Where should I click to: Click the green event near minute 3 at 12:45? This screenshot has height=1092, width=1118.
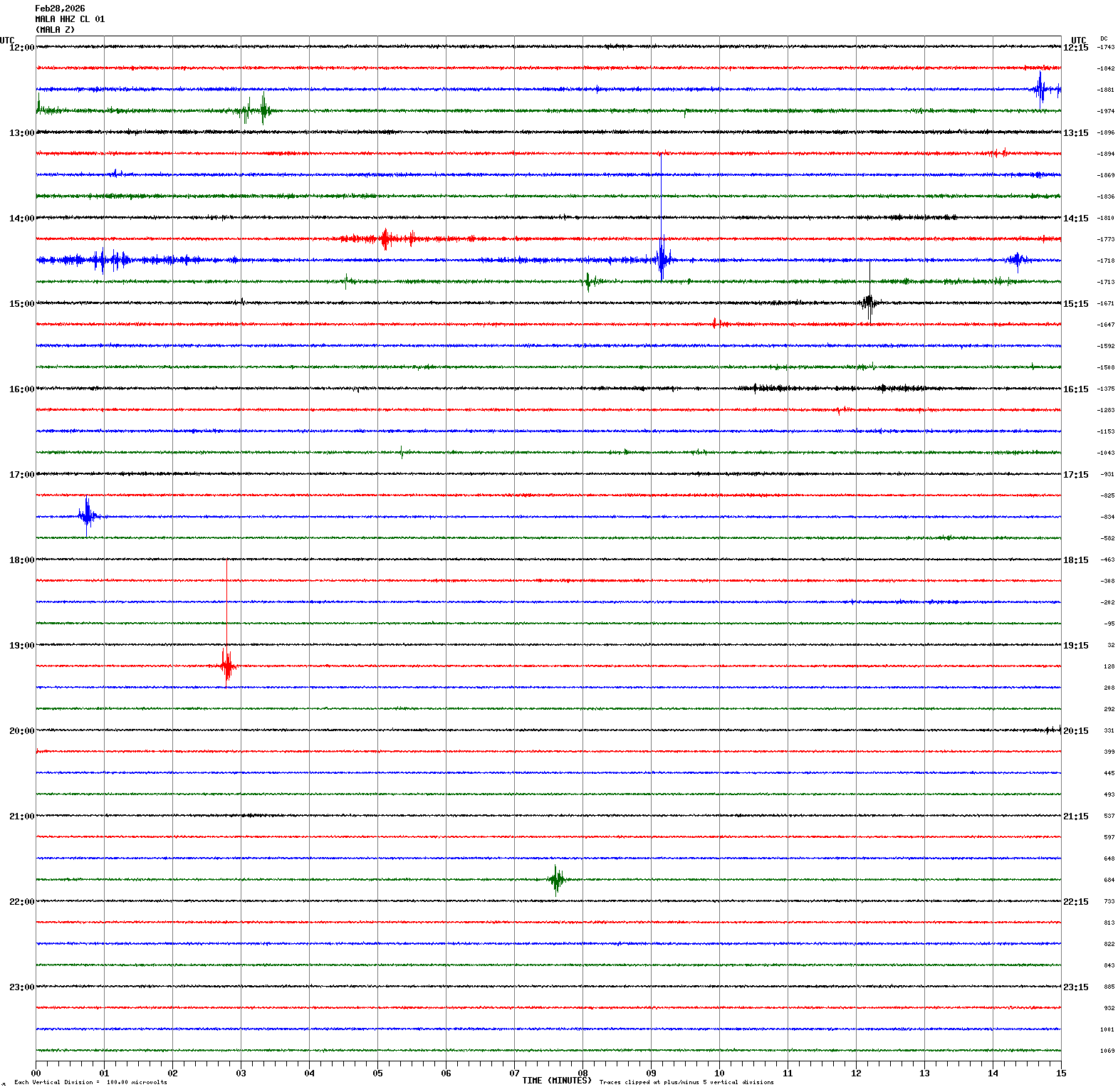(263, 110)
